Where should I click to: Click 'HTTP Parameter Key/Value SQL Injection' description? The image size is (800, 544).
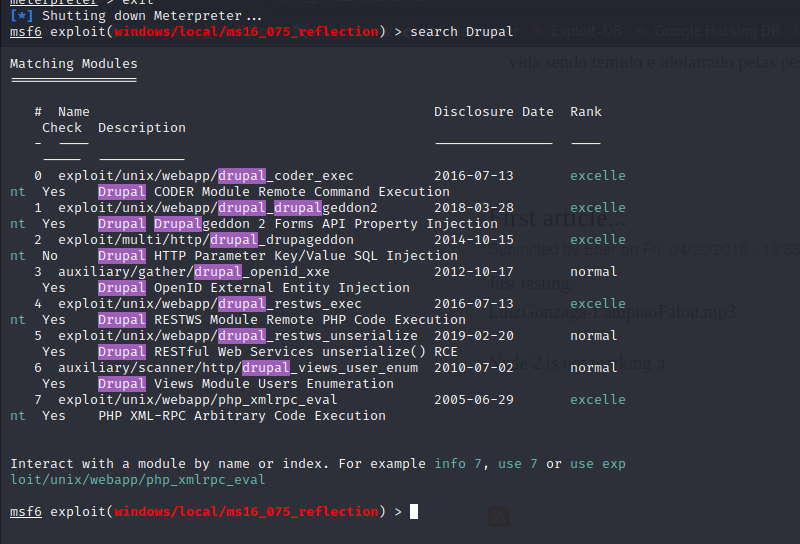[x=306, y=256]
